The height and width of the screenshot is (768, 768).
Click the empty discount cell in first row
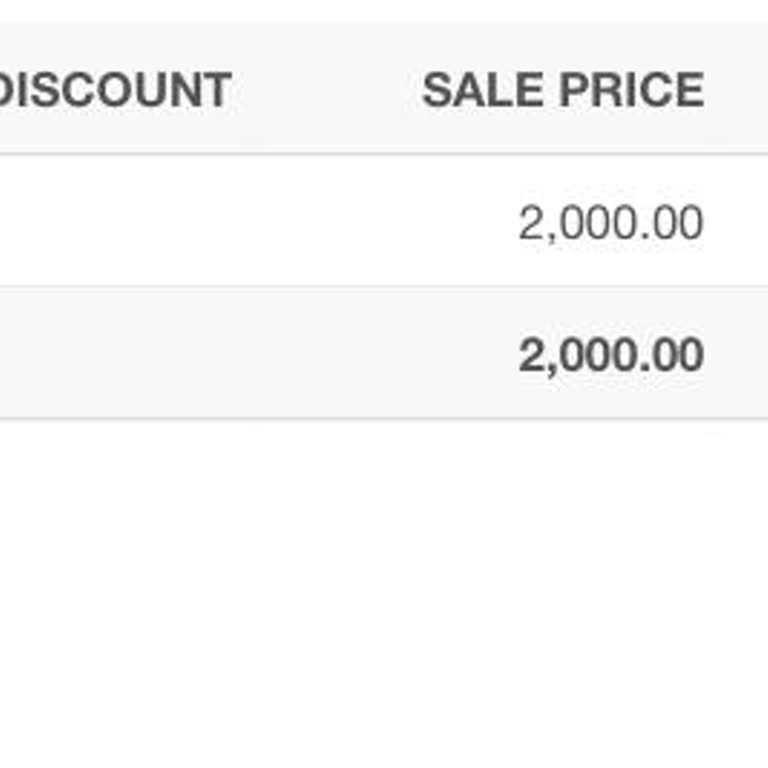click(114, 222)
